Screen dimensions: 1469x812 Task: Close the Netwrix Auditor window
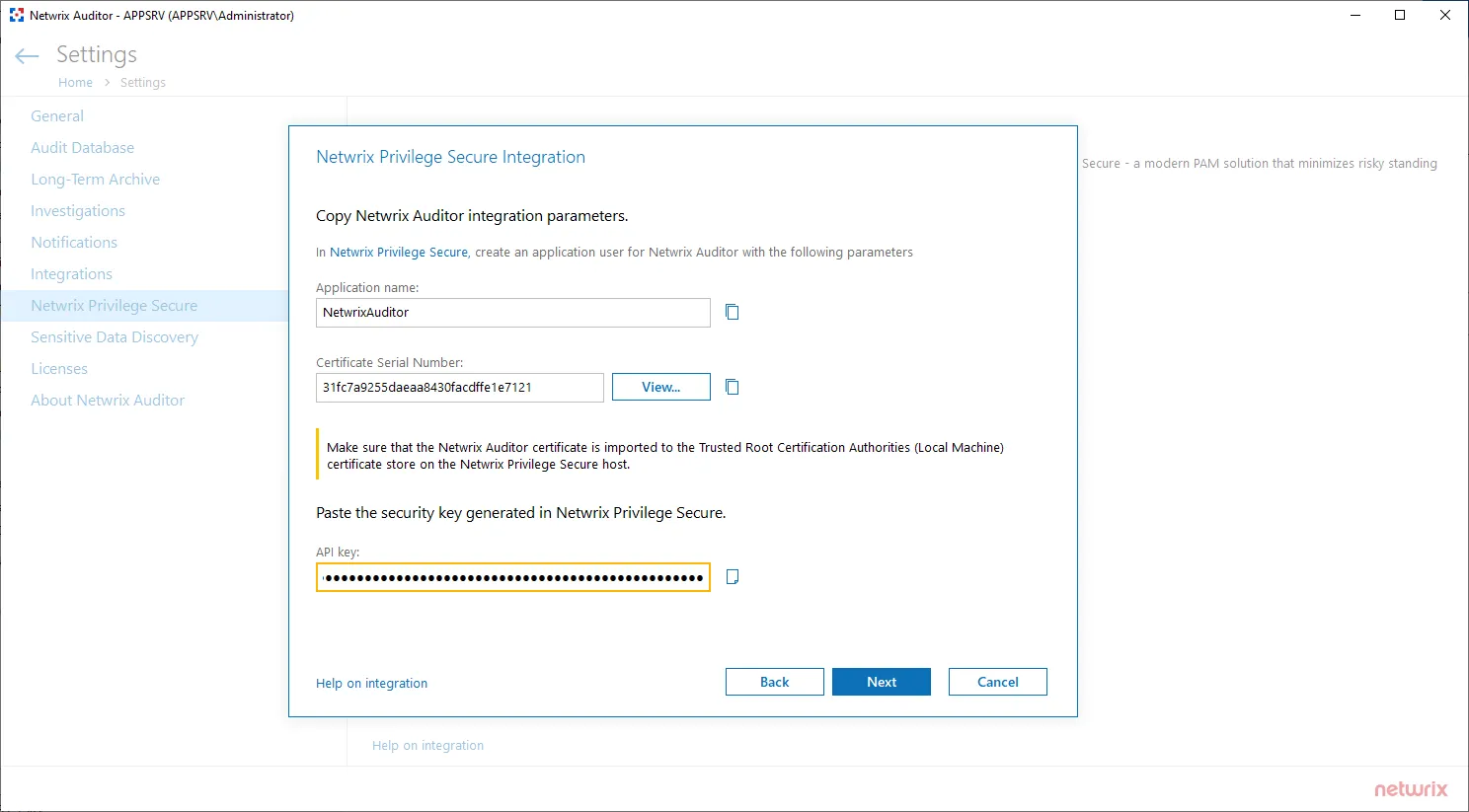[x=1445, y=15]
